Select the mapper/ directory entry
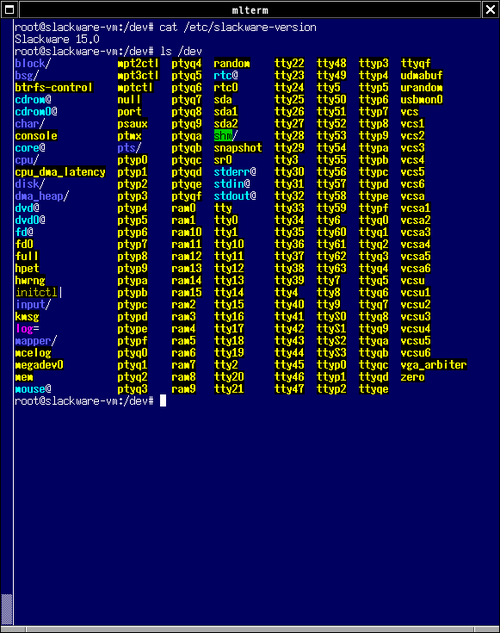The width and height of the screenshot is (500, 633). 36,341
